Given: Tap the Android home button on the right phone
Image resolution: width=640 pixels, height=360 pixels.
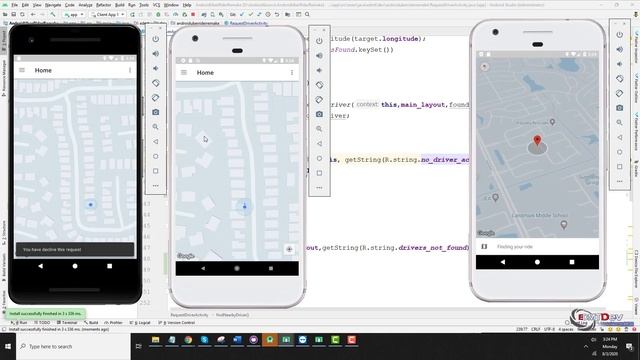Looking at the screenshot, I should pyautogui.click(x=537, y=262).
